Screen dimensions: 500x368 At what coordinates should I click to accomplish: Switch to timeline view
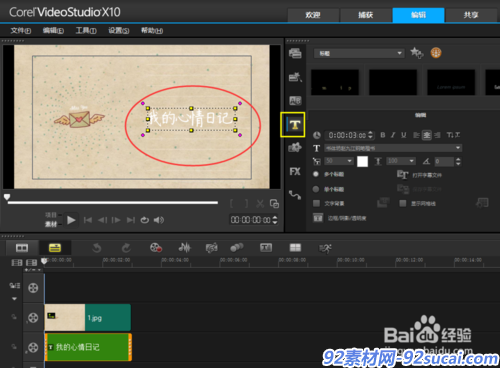click(x=55, y=248)
